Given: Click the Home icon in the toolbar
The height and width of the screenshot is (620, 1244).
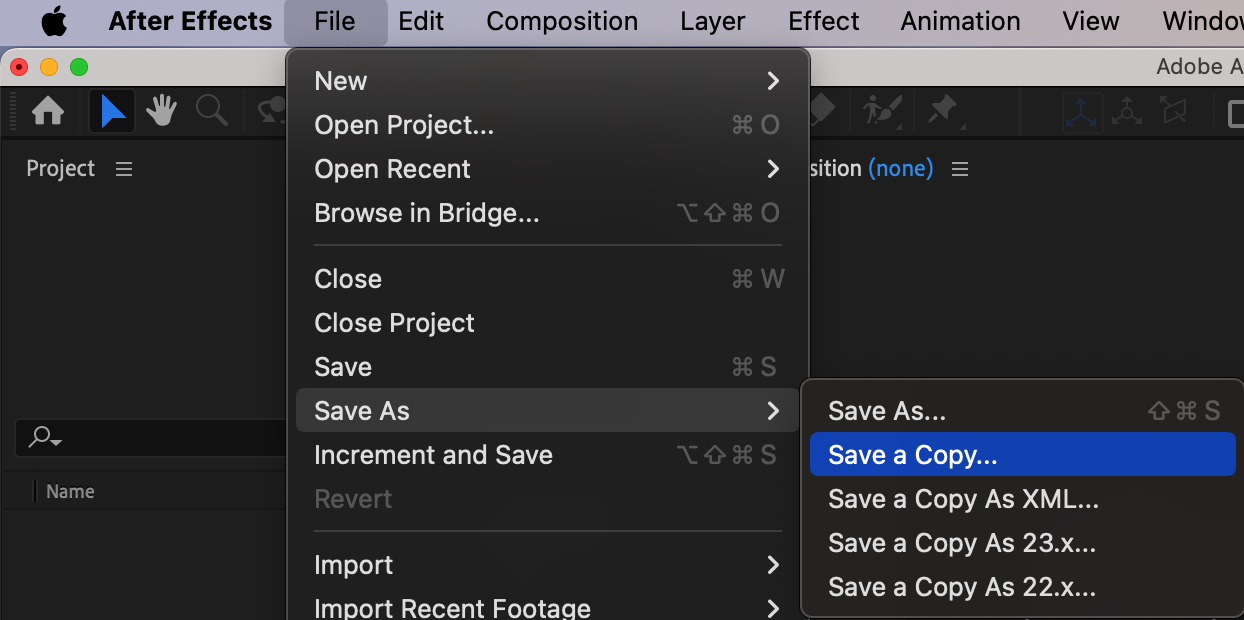Looking at the screenshot, I should (x=48, y=111).
